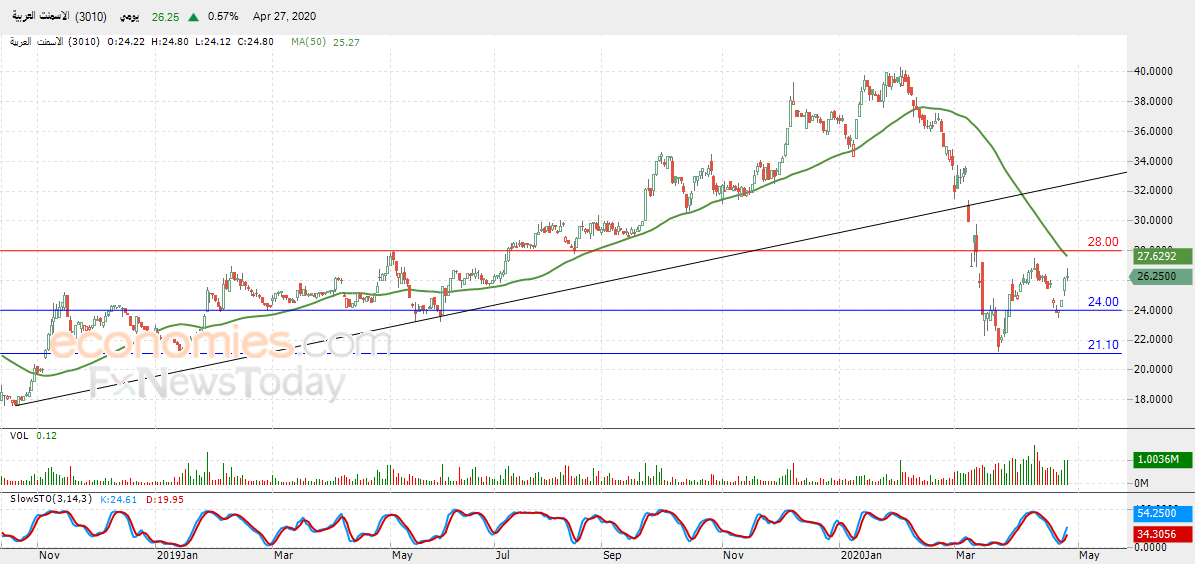Select the SlowSTO(3,14,3) indicator label
Viewport: 1195px width, 564px height.
(x=50, y=498)
